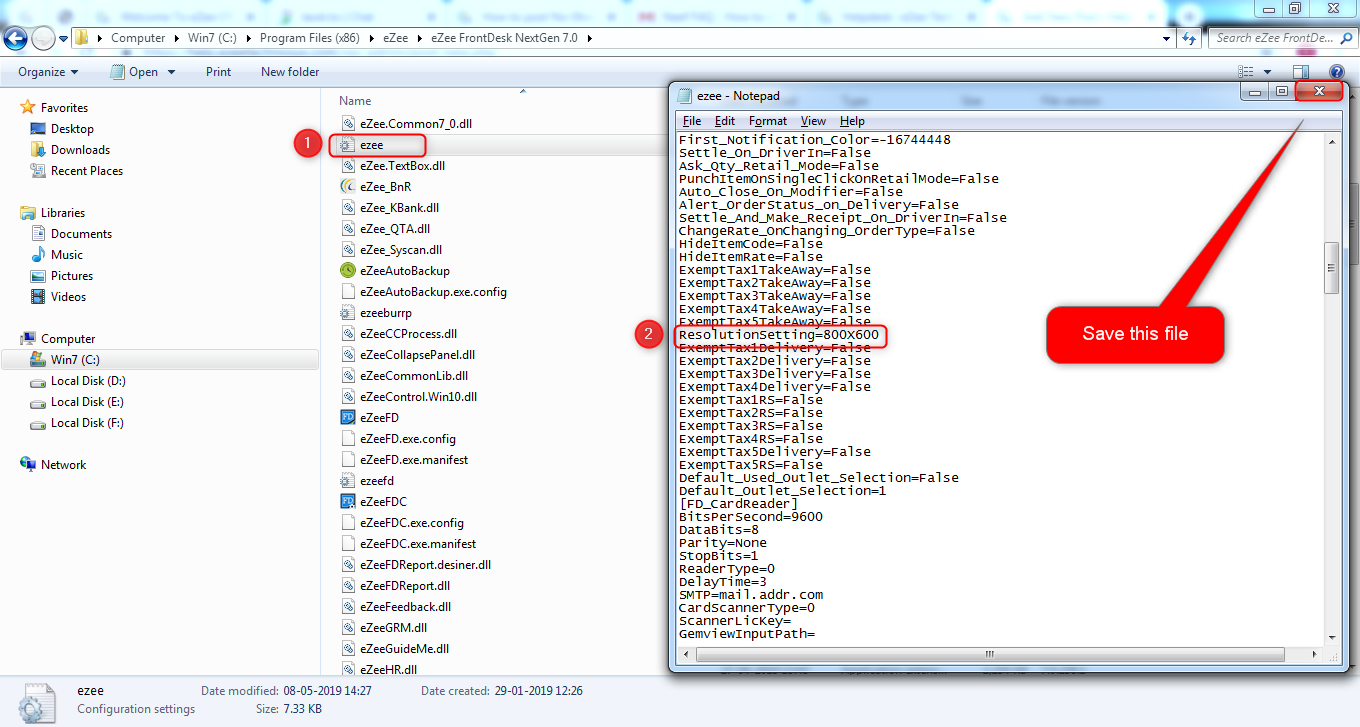Open the recent locations dropdown arrow

tap(63, 39)
